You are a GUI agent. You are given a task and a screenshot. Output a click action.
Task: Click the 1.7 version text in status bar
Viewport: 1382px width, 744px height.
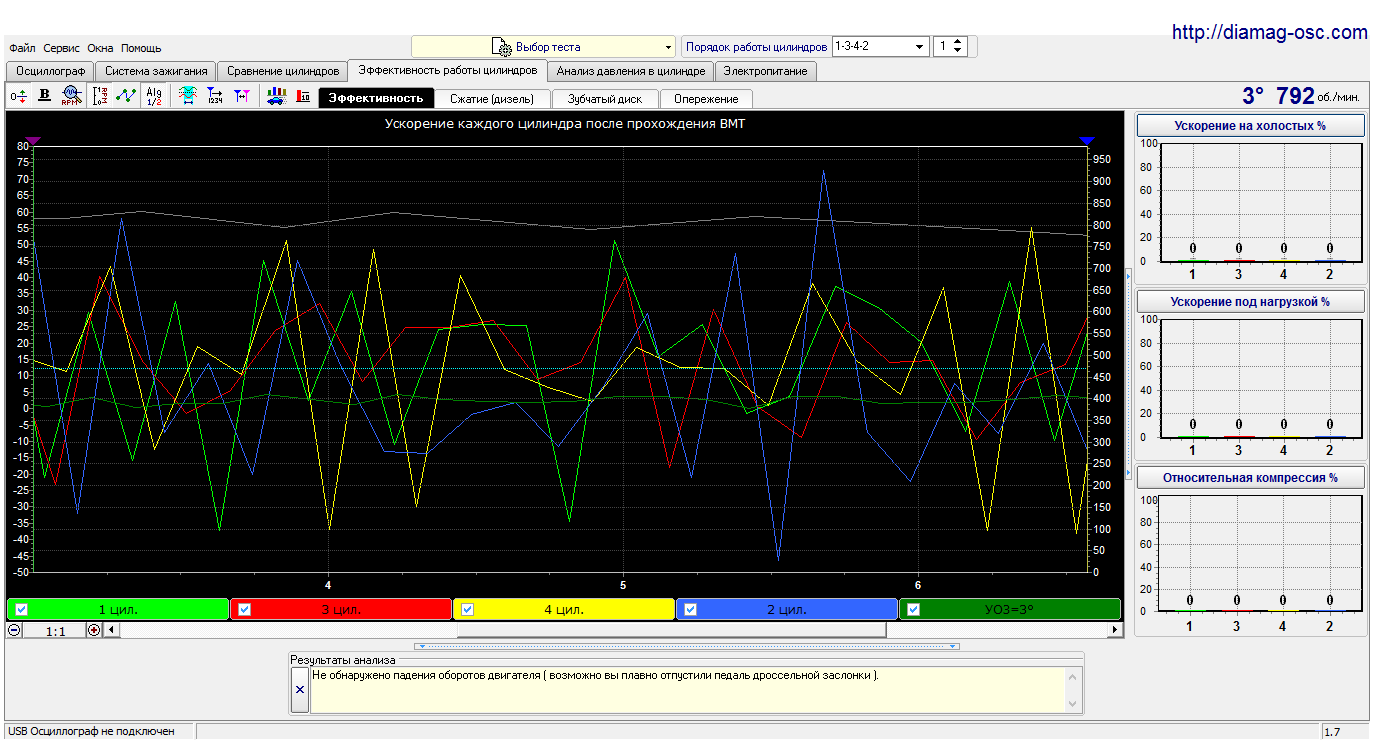(1332, 732)
